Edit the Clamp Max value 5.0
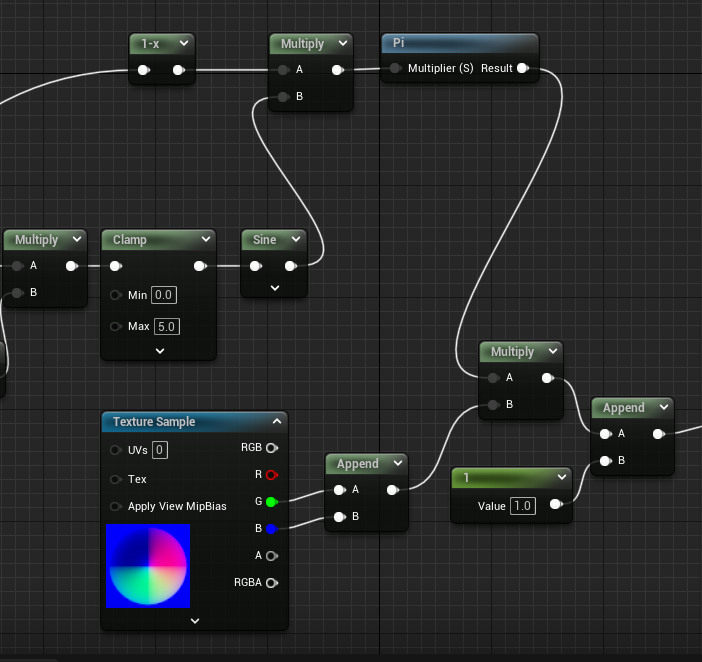702x662 pixels. [x=167, y=326]
